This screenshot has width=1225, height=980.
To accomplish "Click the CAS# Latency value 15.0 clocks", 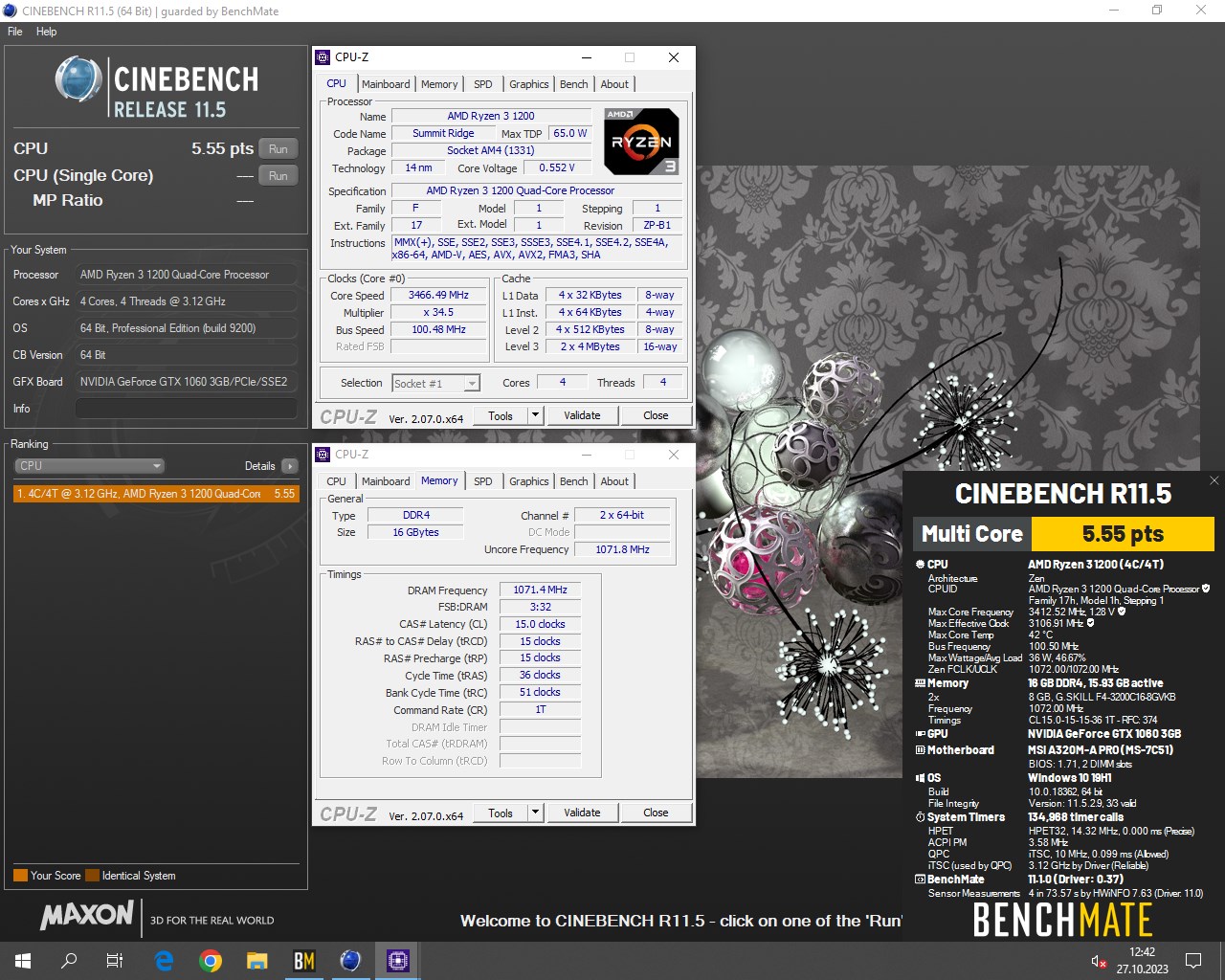I will pyautogui.click(x=540, y=624).
